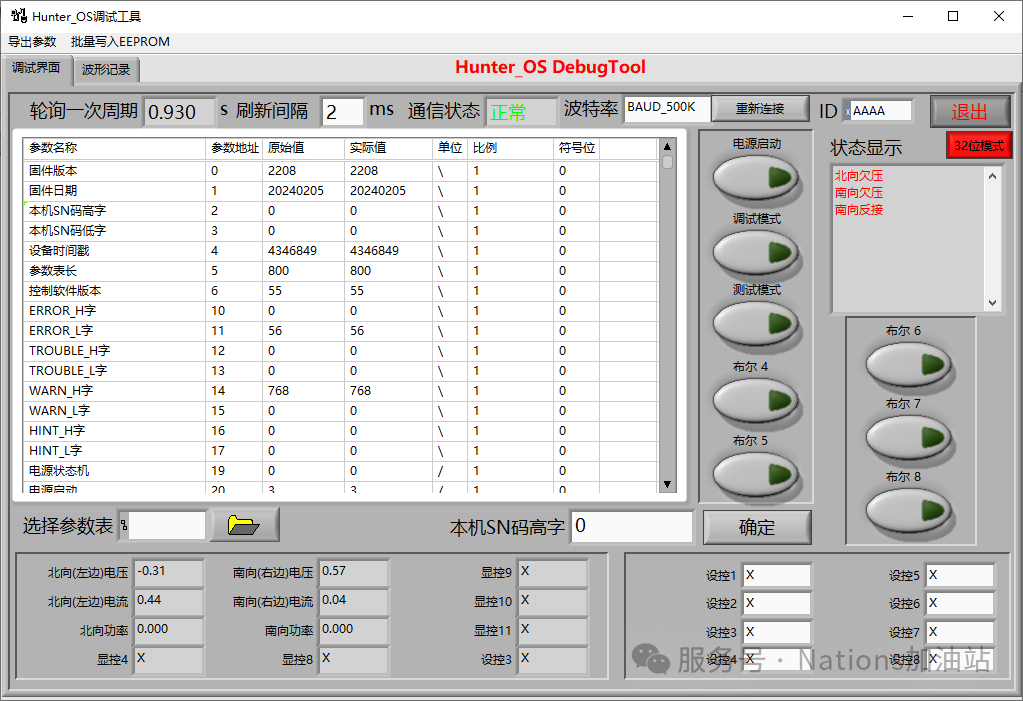Screen dimensions: 1023x701
Task: Toggle the red 32位模式 button
Action: tap(979, 146)
